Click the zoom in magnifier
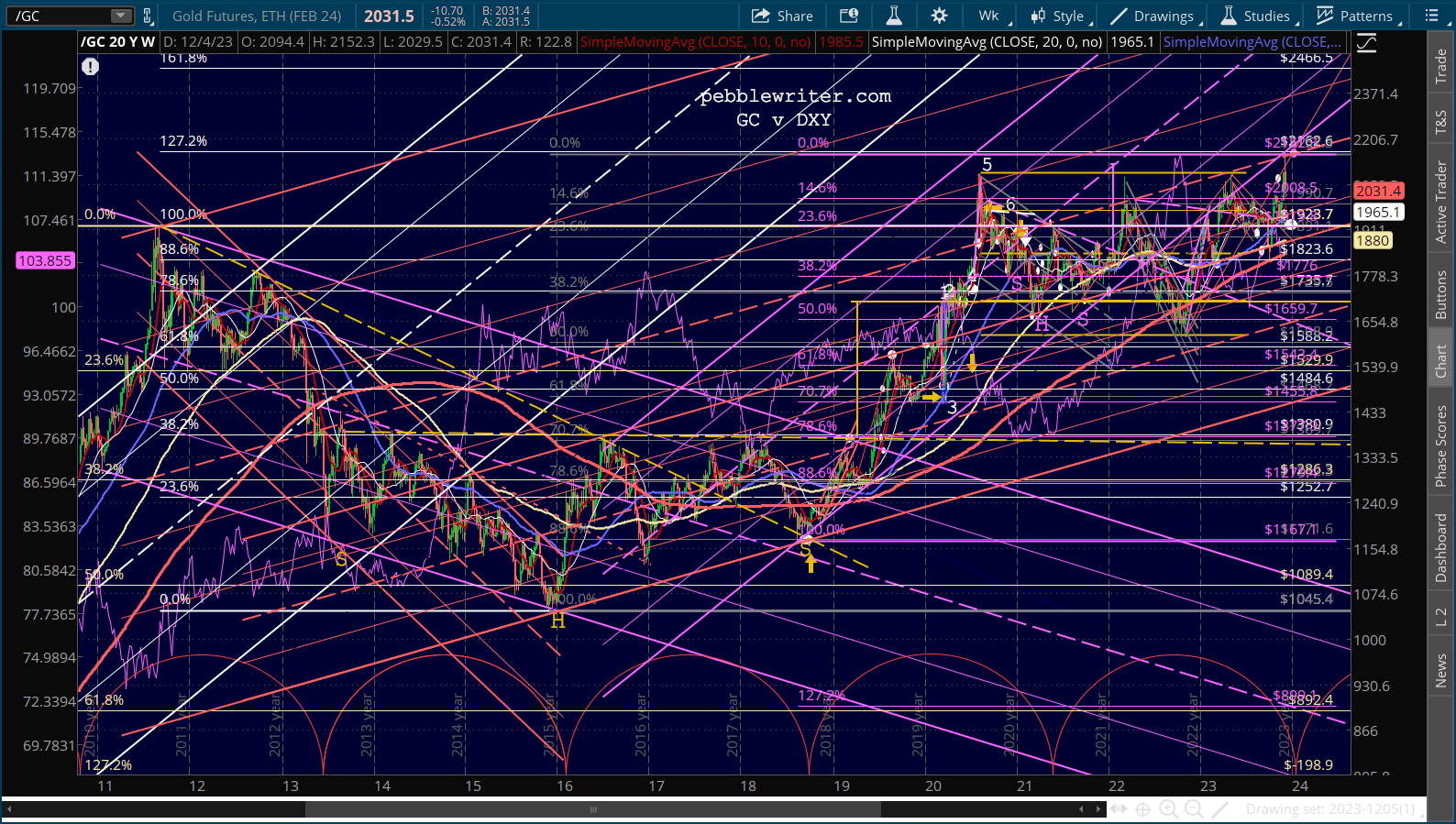Screen dimensions: 1456x824 [x=1168, y=808]
